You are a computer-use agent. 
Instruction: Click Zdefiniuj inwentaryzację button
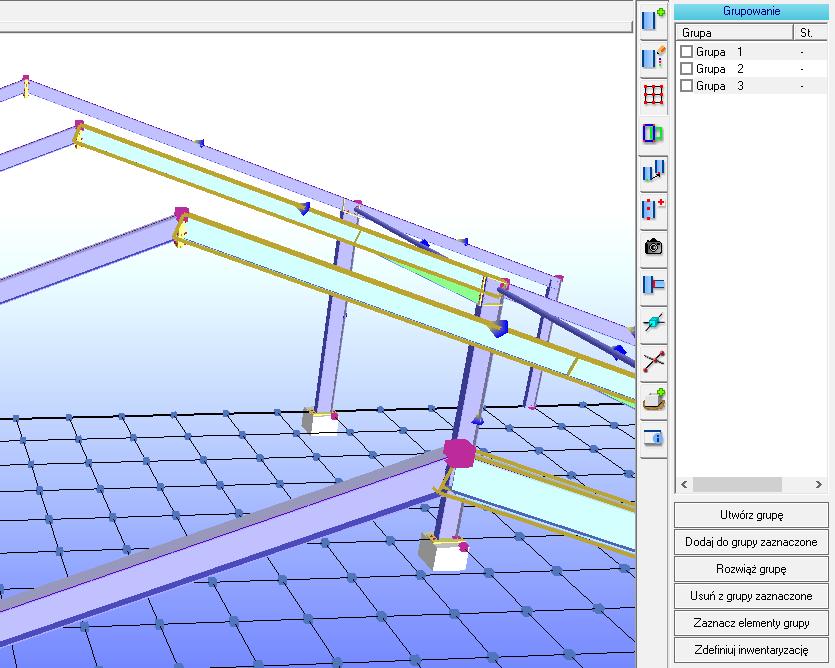click(x=751, y=650)
